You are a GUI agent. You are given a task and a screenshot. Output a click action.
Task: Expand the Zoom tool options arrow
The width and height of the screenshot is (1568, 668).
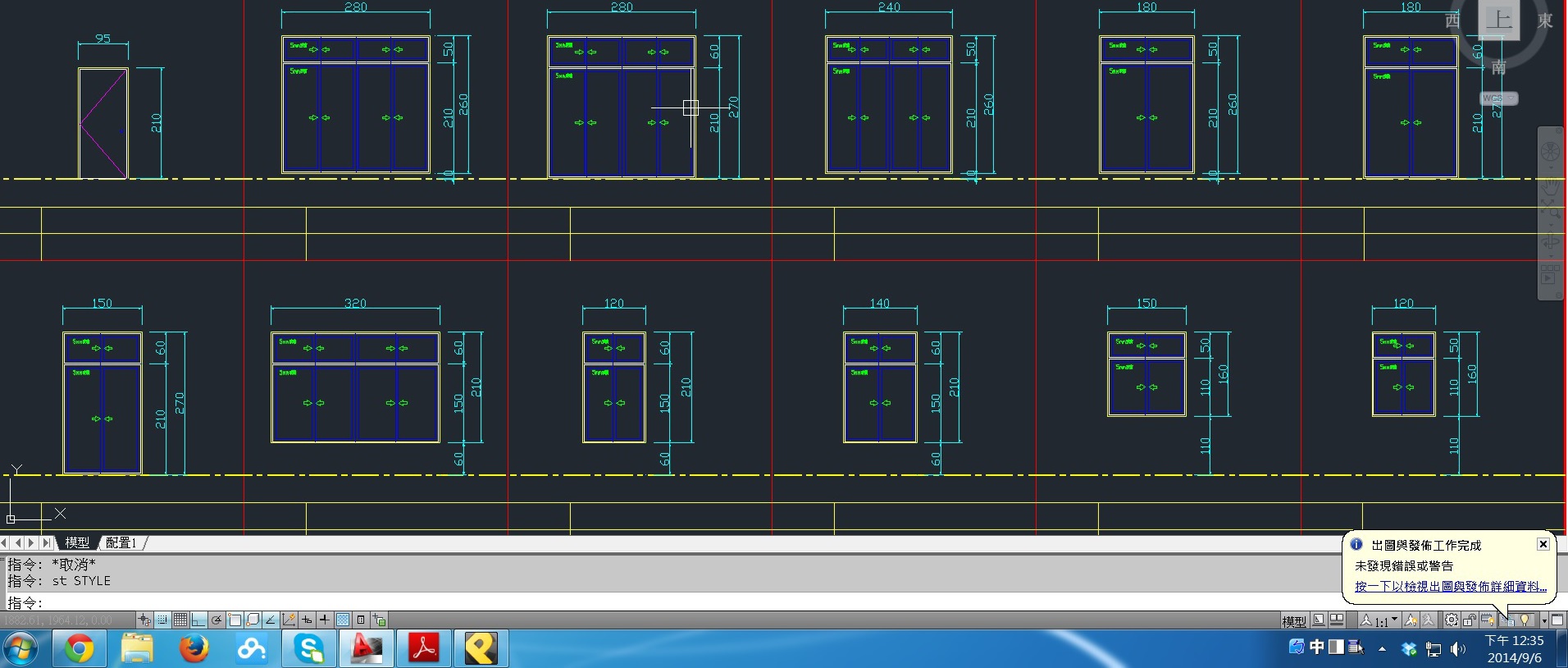coord(1551,225)
